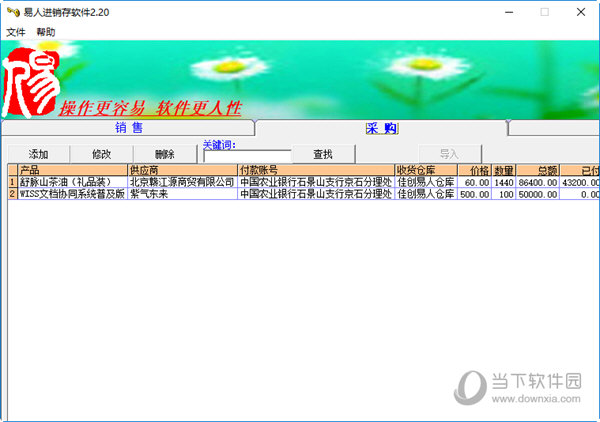
Task: Click the 查找 button
Action: point(323,154)
